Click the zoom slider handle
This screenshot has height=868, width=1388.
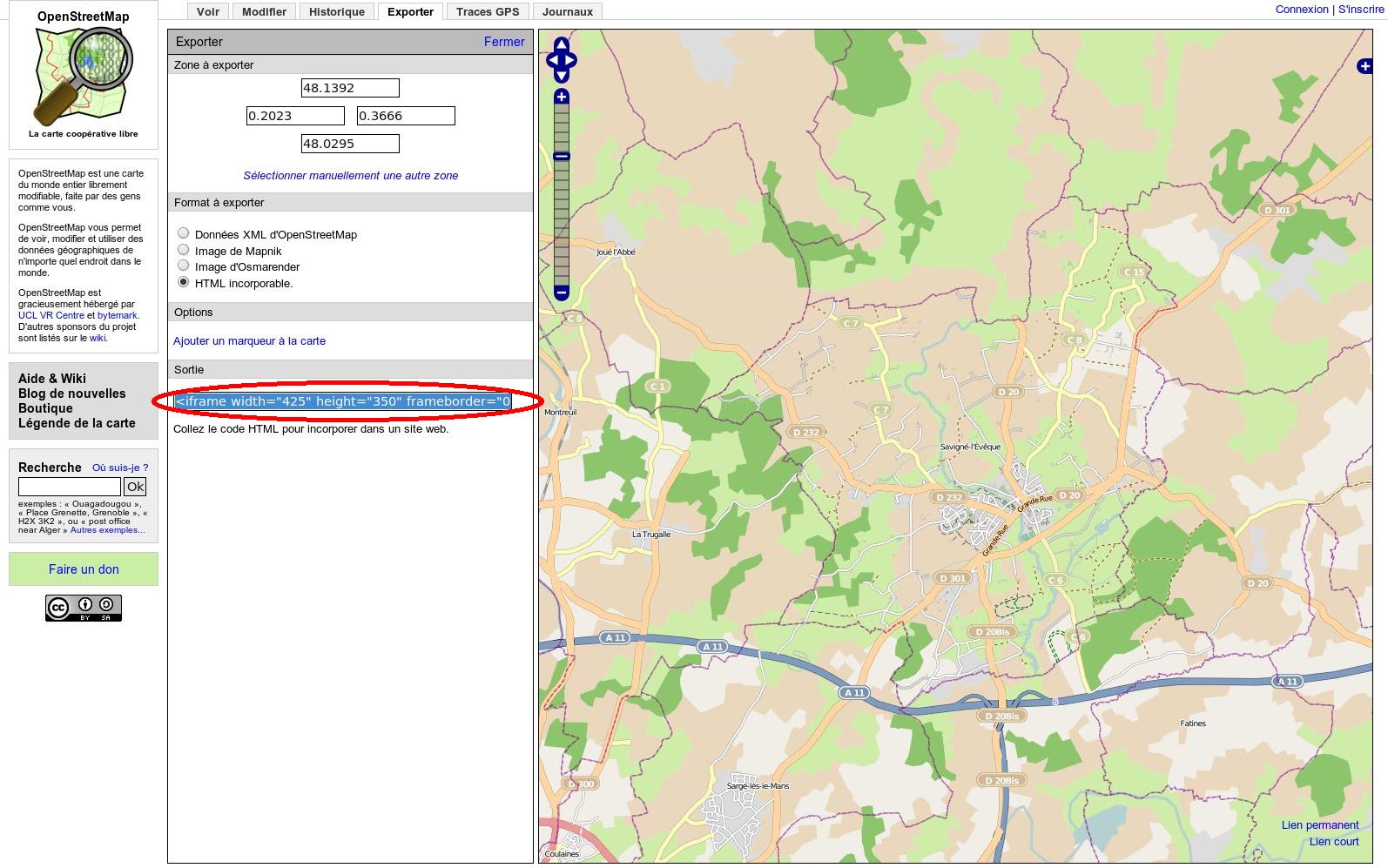(562, 156)
